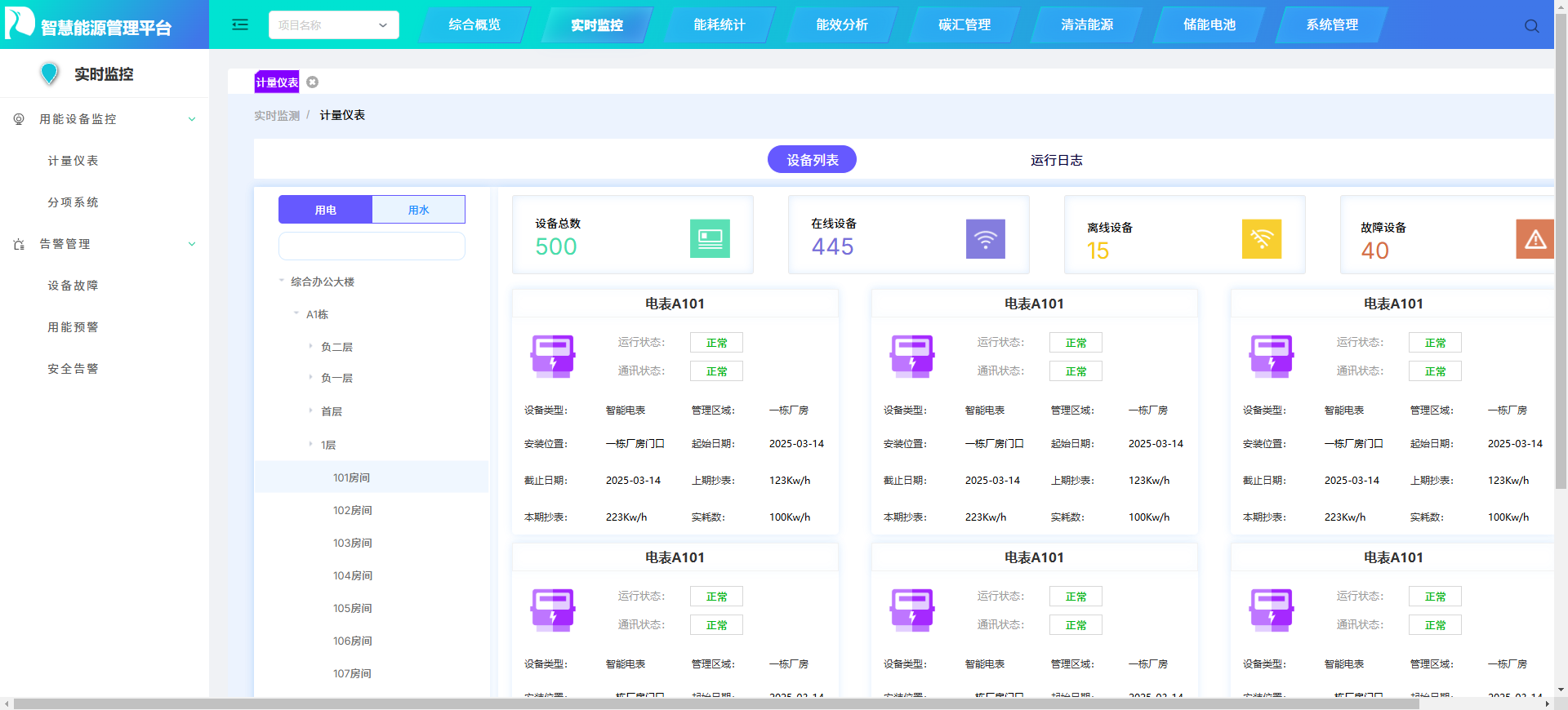Click the purple 在线设备 wifi icon

click(x=986, y=238)
